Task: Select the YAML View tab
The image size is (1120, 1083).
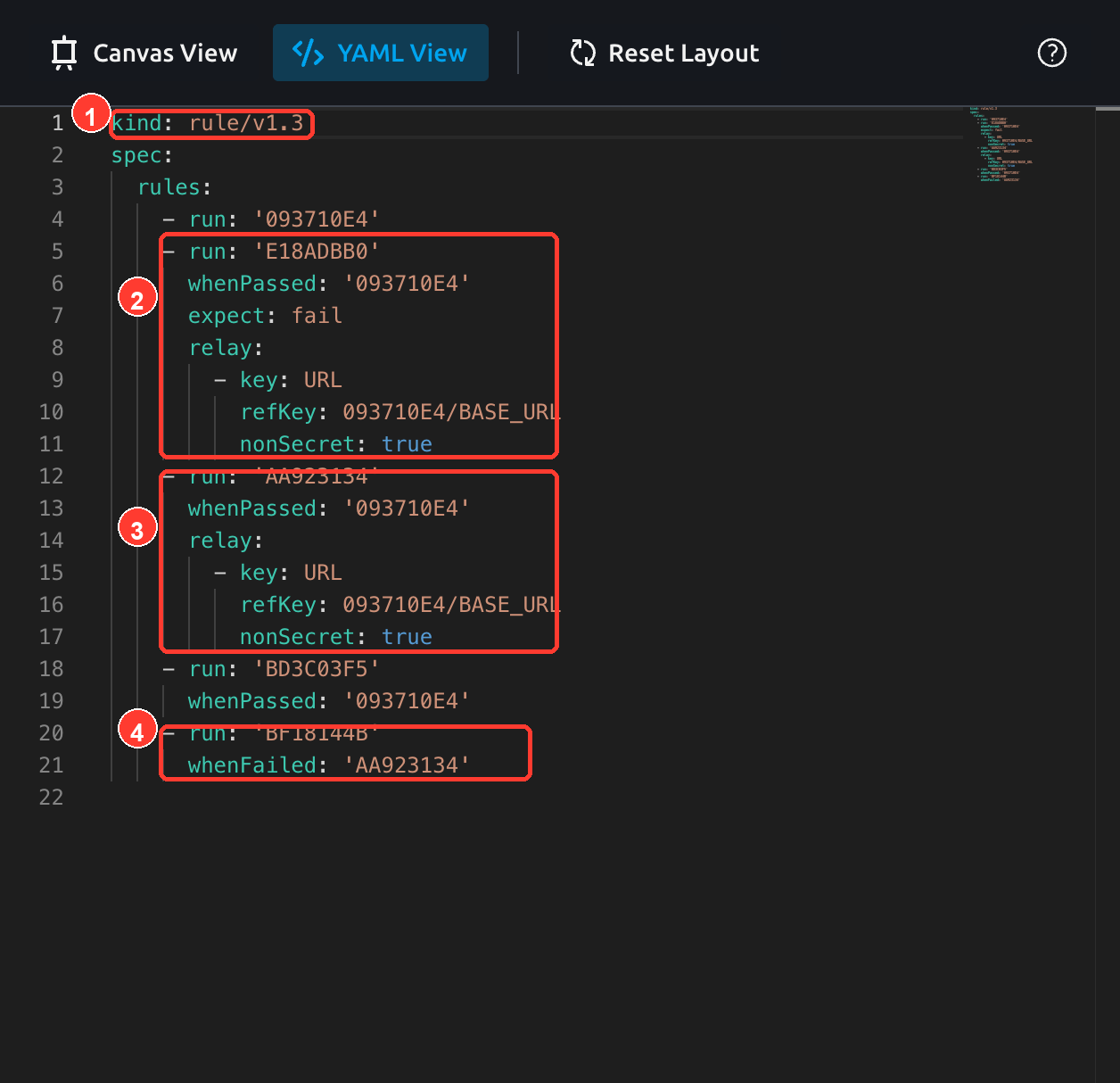Action: [381, 53]
